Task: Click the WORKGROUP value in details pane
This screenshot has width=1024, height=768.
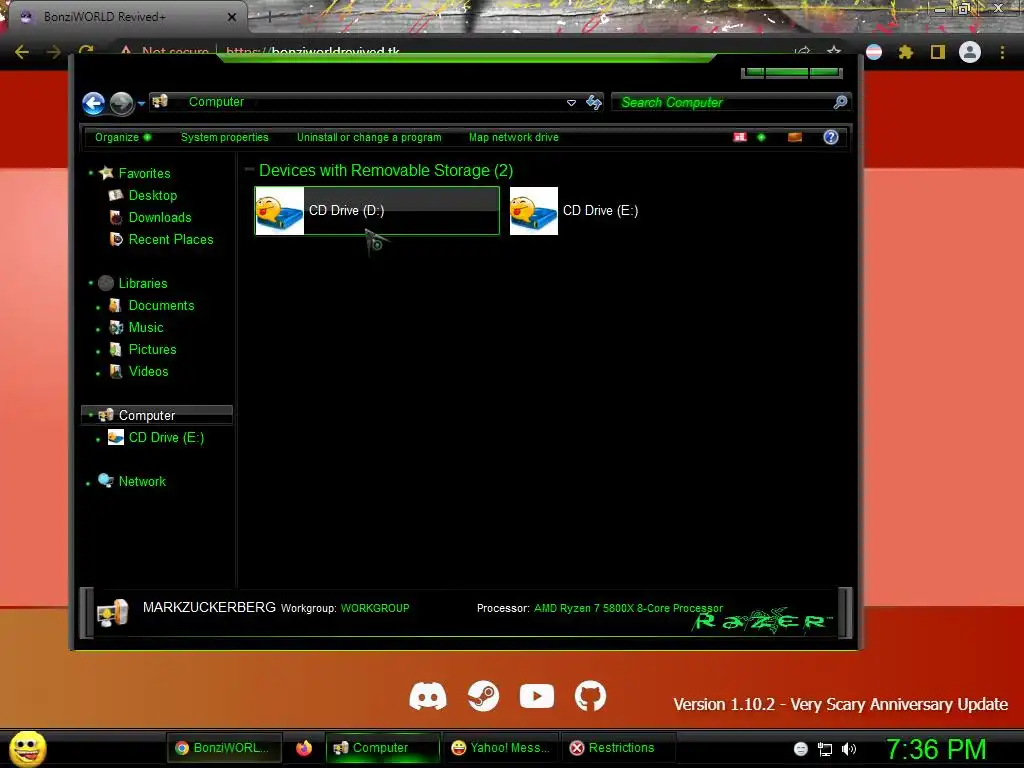Action: [x=375, y=608]
